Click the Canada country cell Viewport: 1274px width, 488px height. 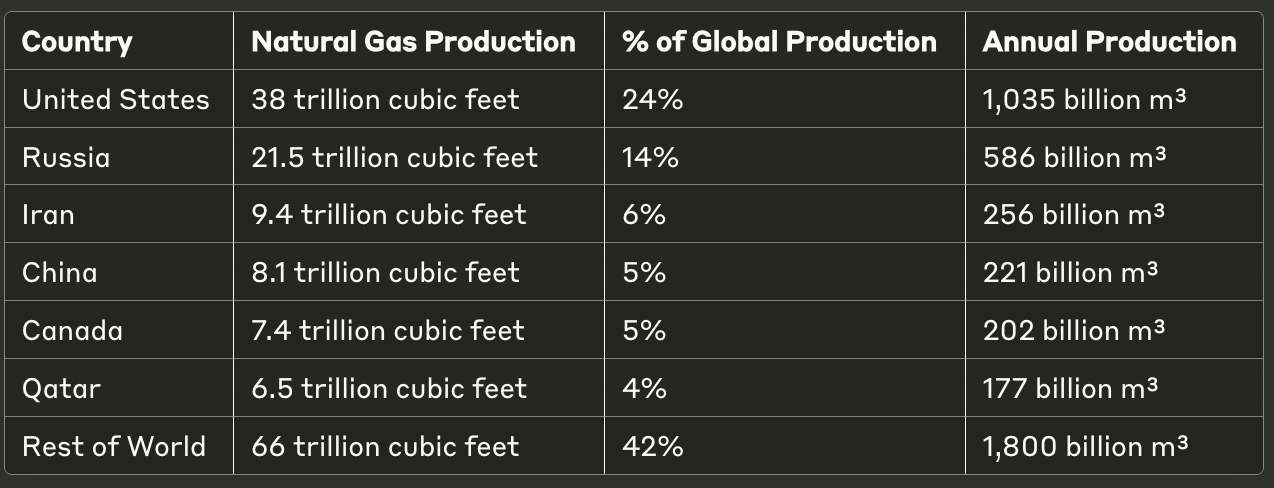[72, 331]
